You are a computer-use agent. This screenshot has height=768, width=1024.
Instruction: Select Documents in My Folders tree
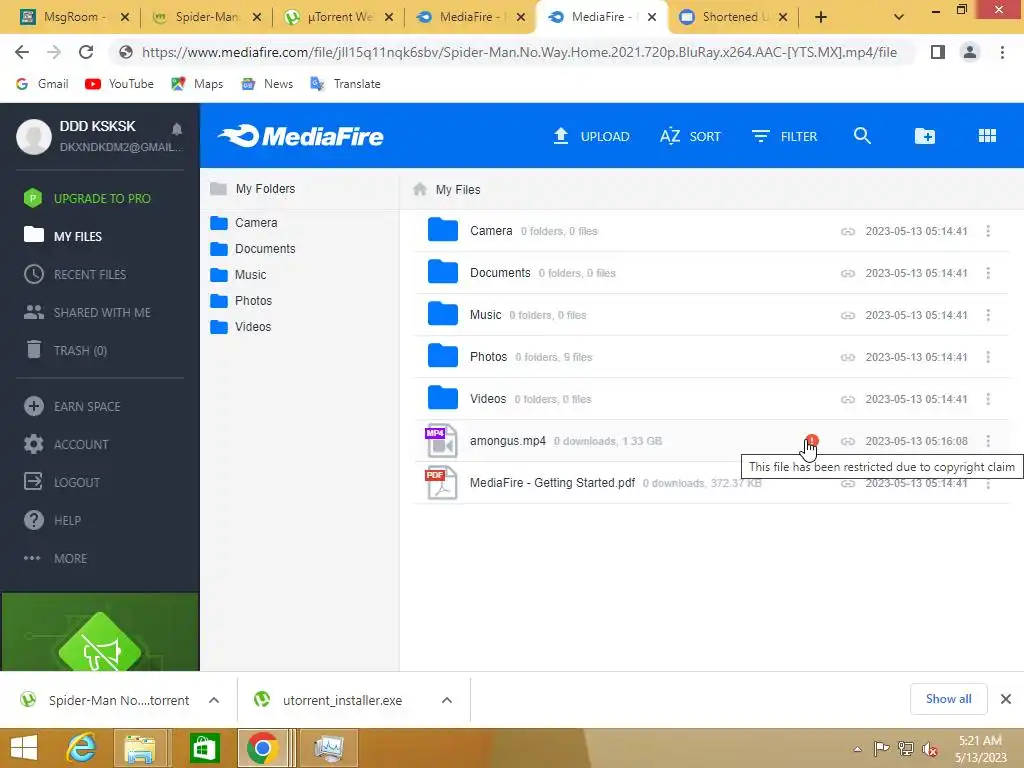click(253, 249)
